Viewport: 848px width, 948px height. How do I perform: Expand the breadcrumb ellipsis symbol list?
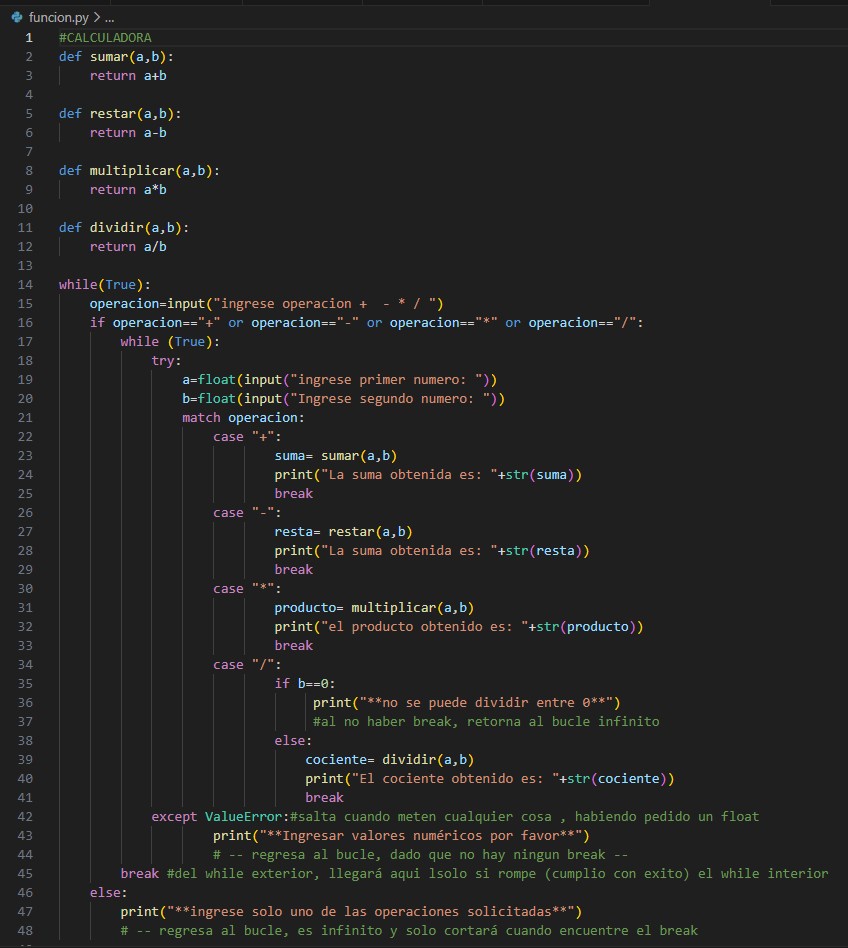[x=110, y=17]
